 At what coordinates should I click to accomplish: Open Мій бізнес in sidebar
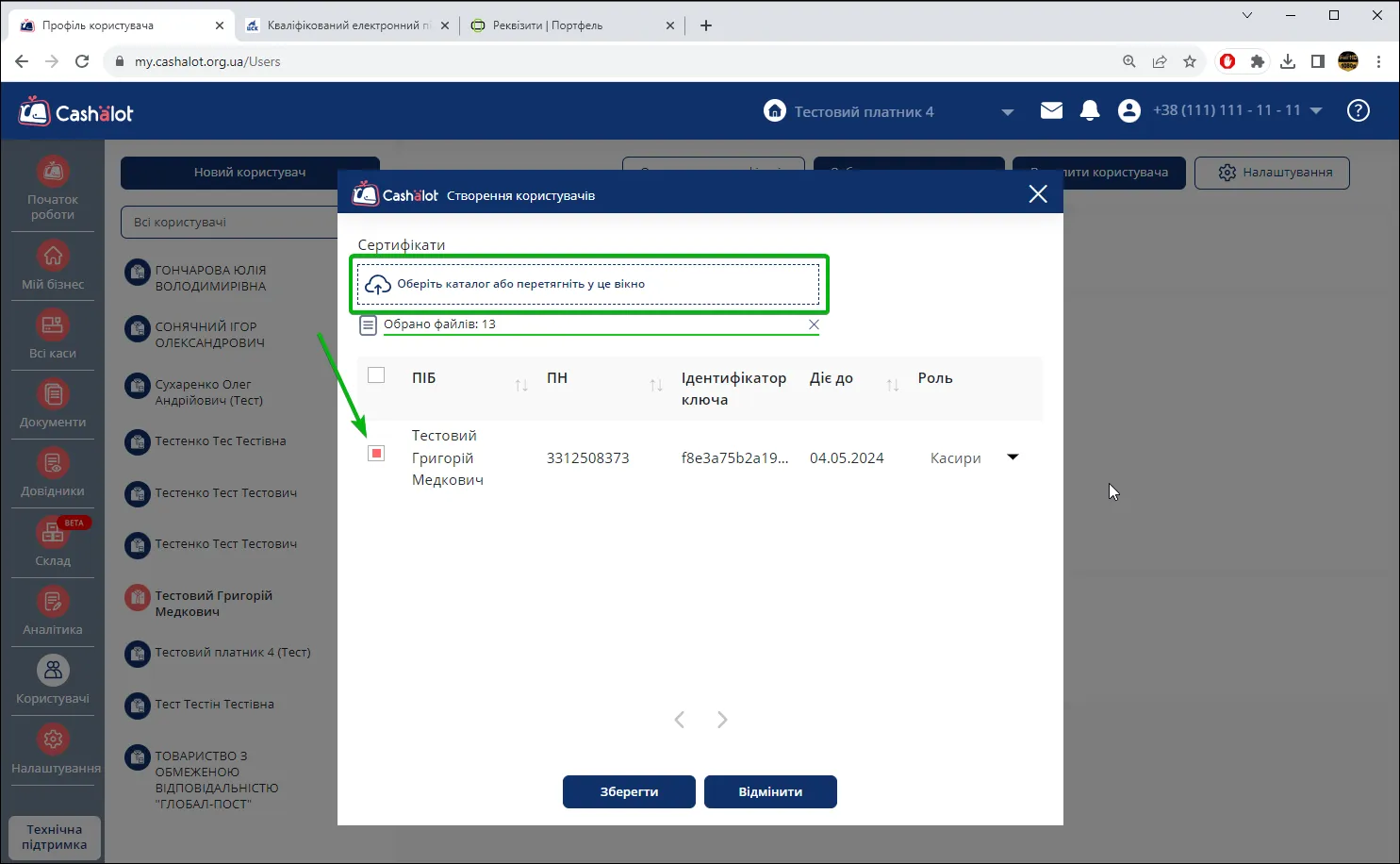tap(53, 267)
